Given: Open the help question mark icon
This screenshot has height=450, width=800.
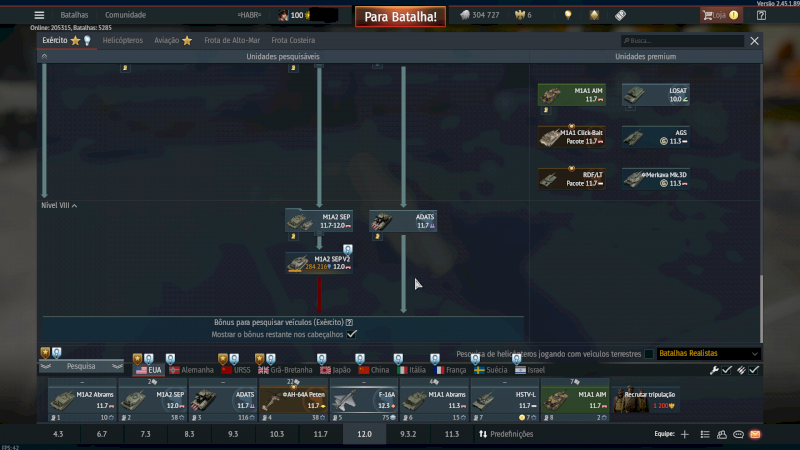Looking at the screenshot, I should 761,15.
